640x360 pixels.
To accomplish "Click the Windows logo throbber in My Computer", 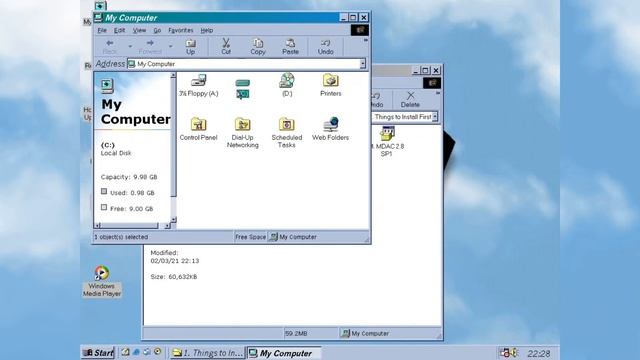I will 360,30.
